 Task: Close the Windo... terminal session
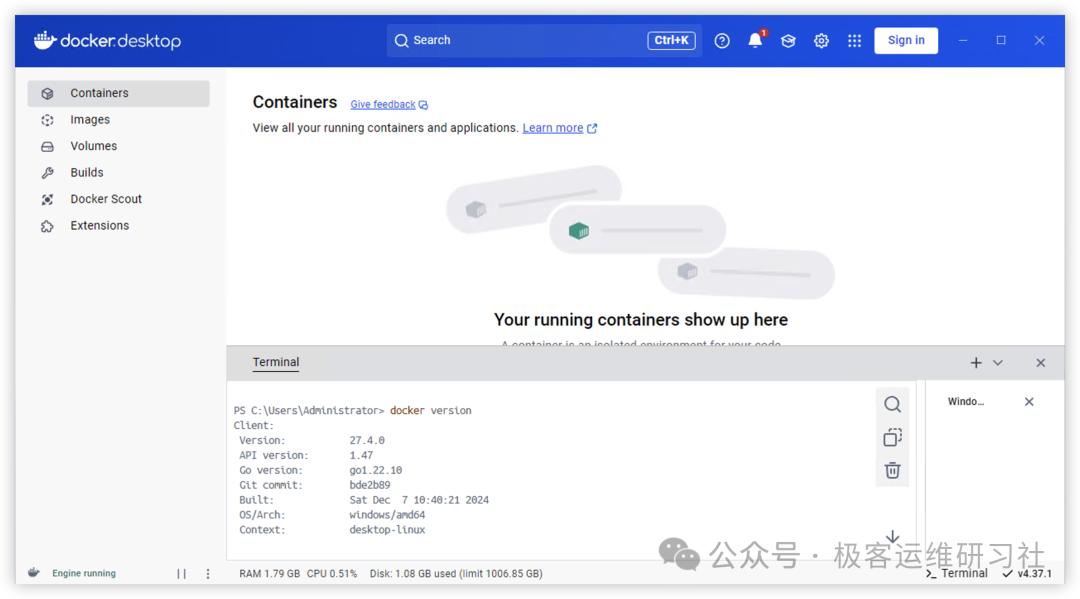point(1029,401)
